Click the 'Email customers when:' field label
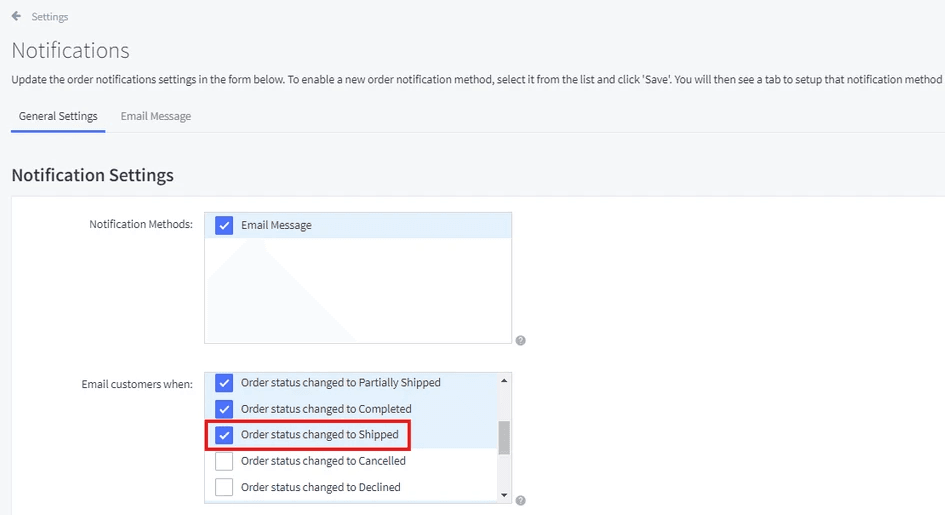 pos(137,384)
